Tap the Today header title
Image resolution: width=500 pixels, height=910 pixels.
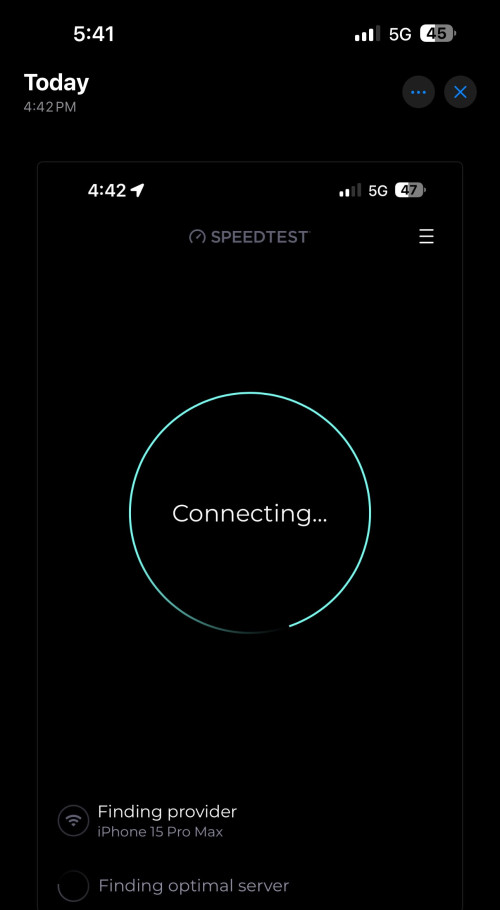coord(56,83)
